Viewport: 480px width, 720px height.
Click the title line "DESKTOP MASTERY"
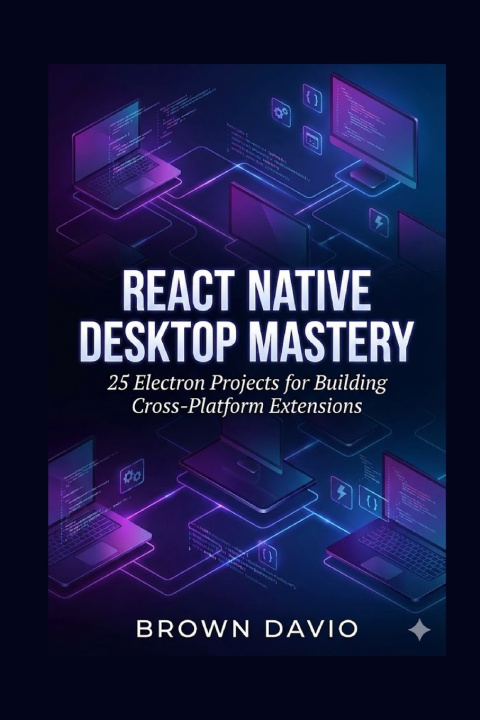(246, 341)
